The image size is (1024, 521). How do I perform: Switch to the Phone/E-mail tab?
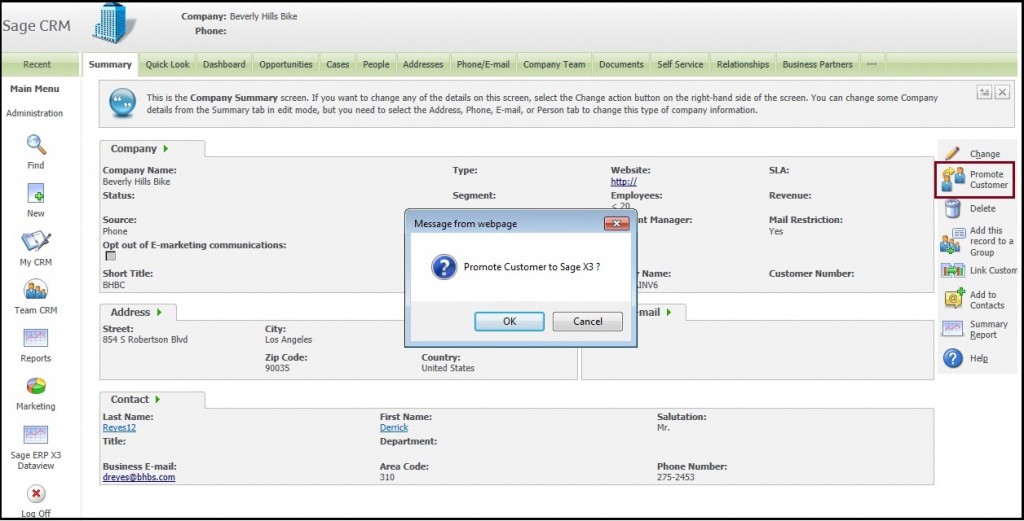pos(483,65)
